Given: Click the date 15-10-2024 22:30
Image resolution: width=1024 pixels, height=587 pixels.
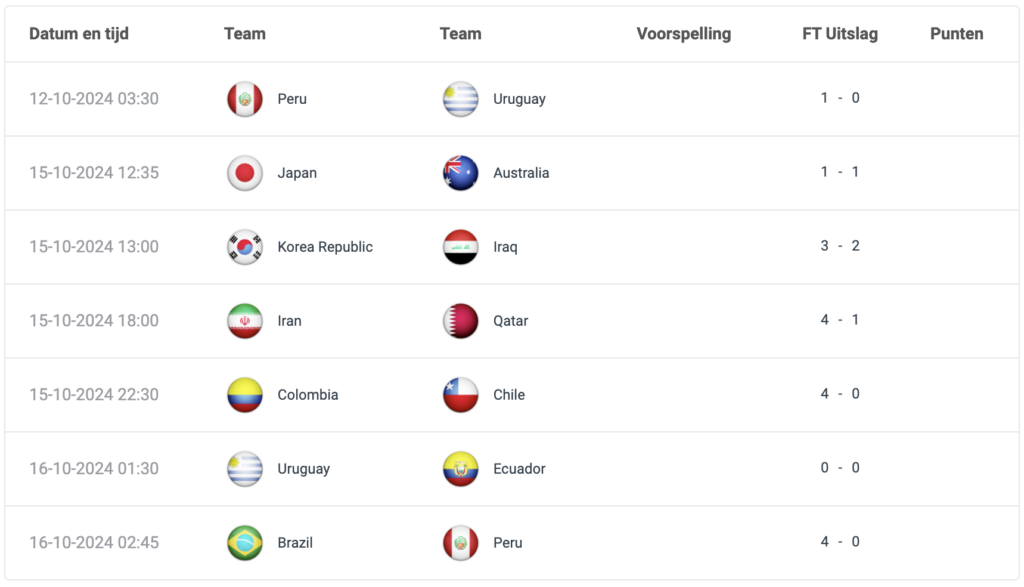Looking at the screenshot, I should click(x=94, y=394).
